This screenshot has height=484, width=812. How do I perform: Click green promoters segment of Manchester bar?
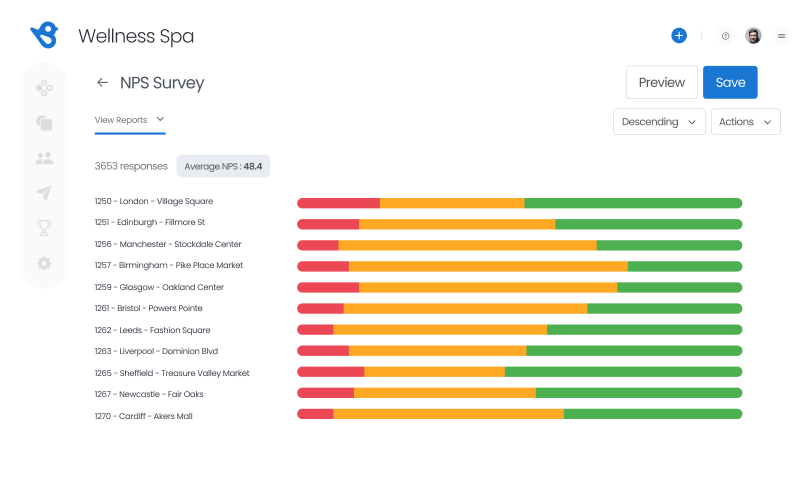[670, 245]
